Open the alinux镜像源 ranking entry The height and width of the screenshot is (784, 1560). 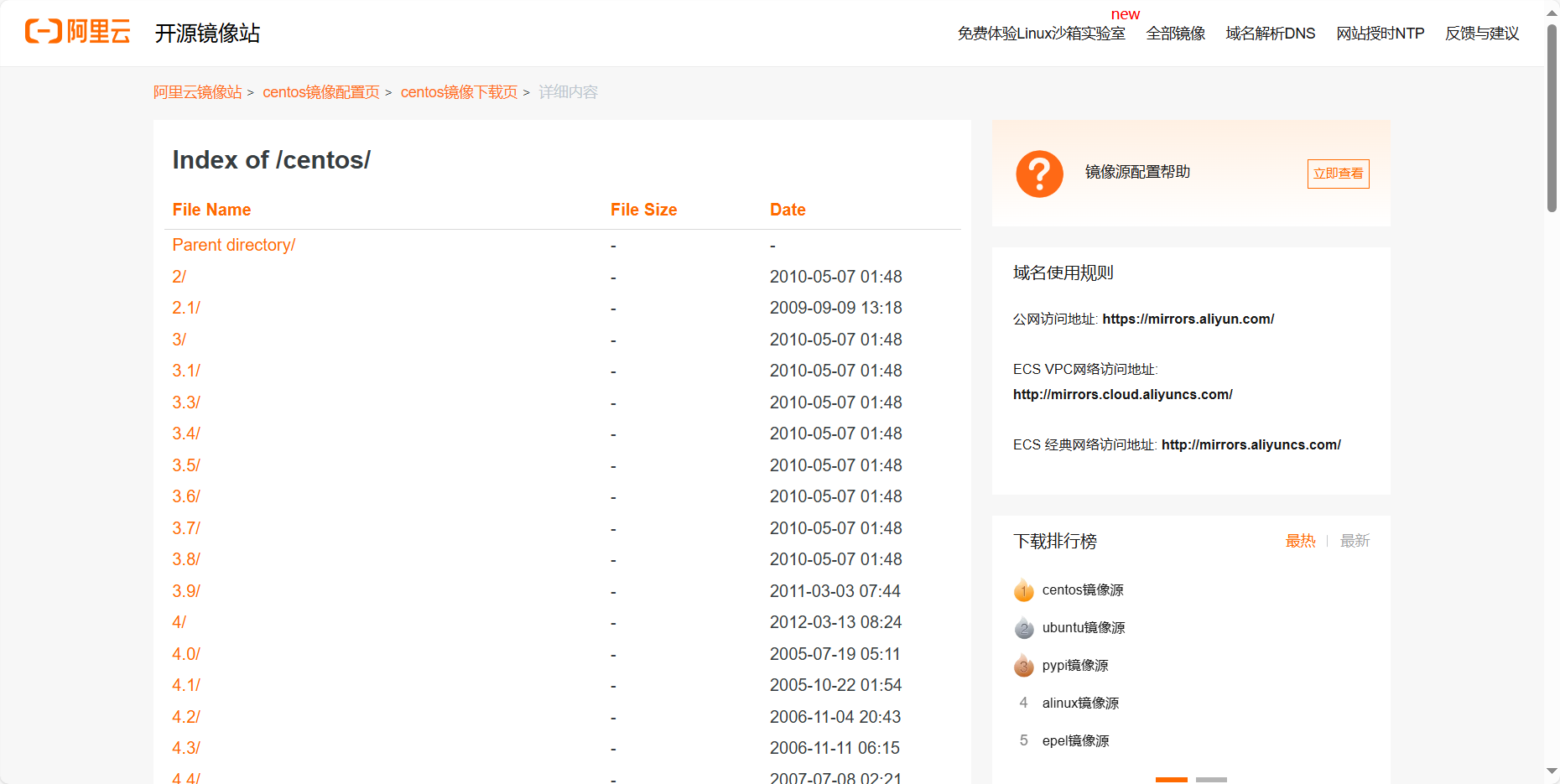point(1080,704)
